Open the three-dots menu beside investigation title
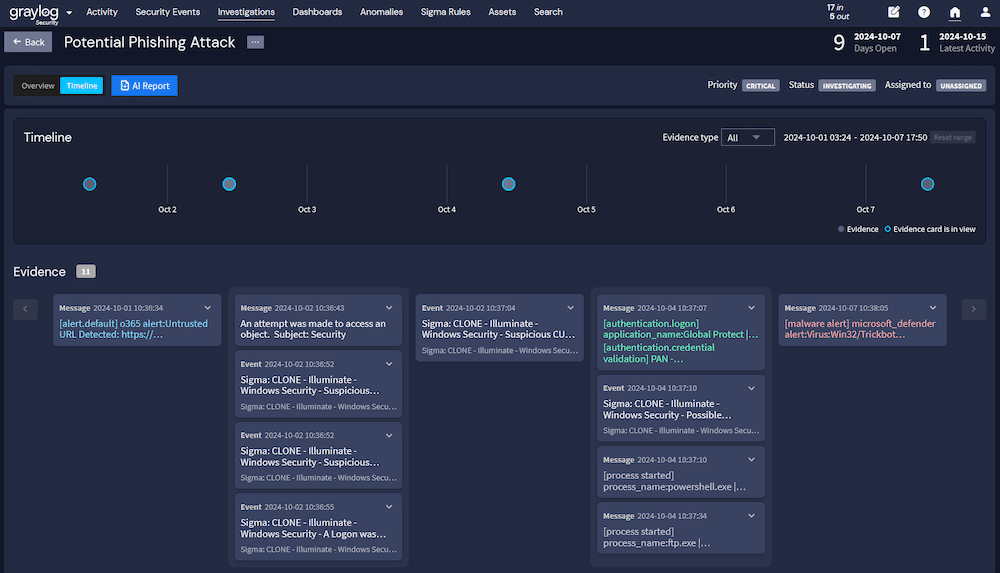This screenshot has width=1000, height=573. [x=255, y=42]
